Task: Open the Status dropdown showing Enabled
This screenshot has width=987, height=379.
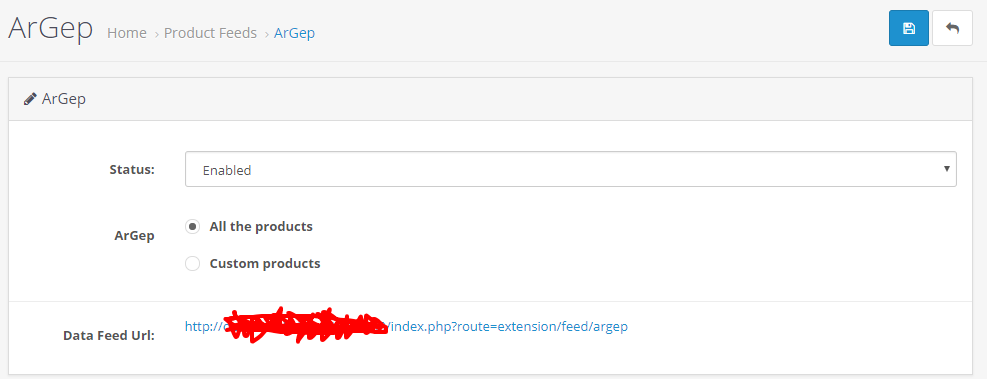Action: [570, 169]
